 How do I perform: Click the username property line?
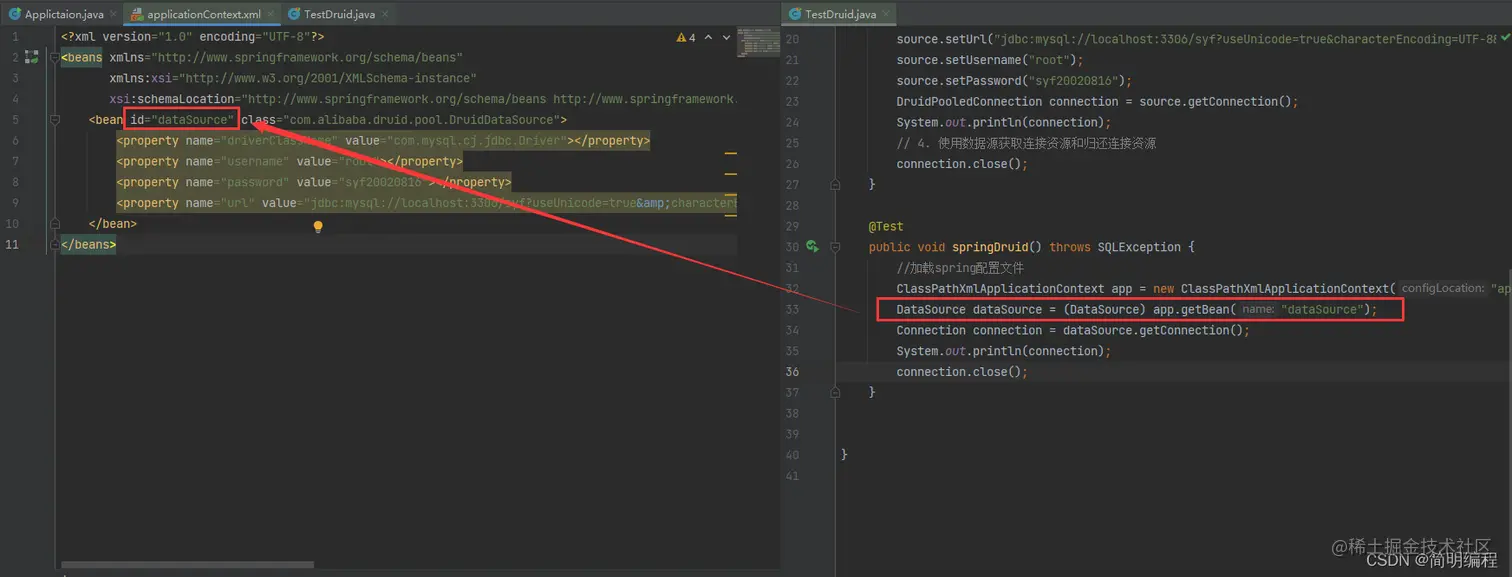(x=290, y=161)
